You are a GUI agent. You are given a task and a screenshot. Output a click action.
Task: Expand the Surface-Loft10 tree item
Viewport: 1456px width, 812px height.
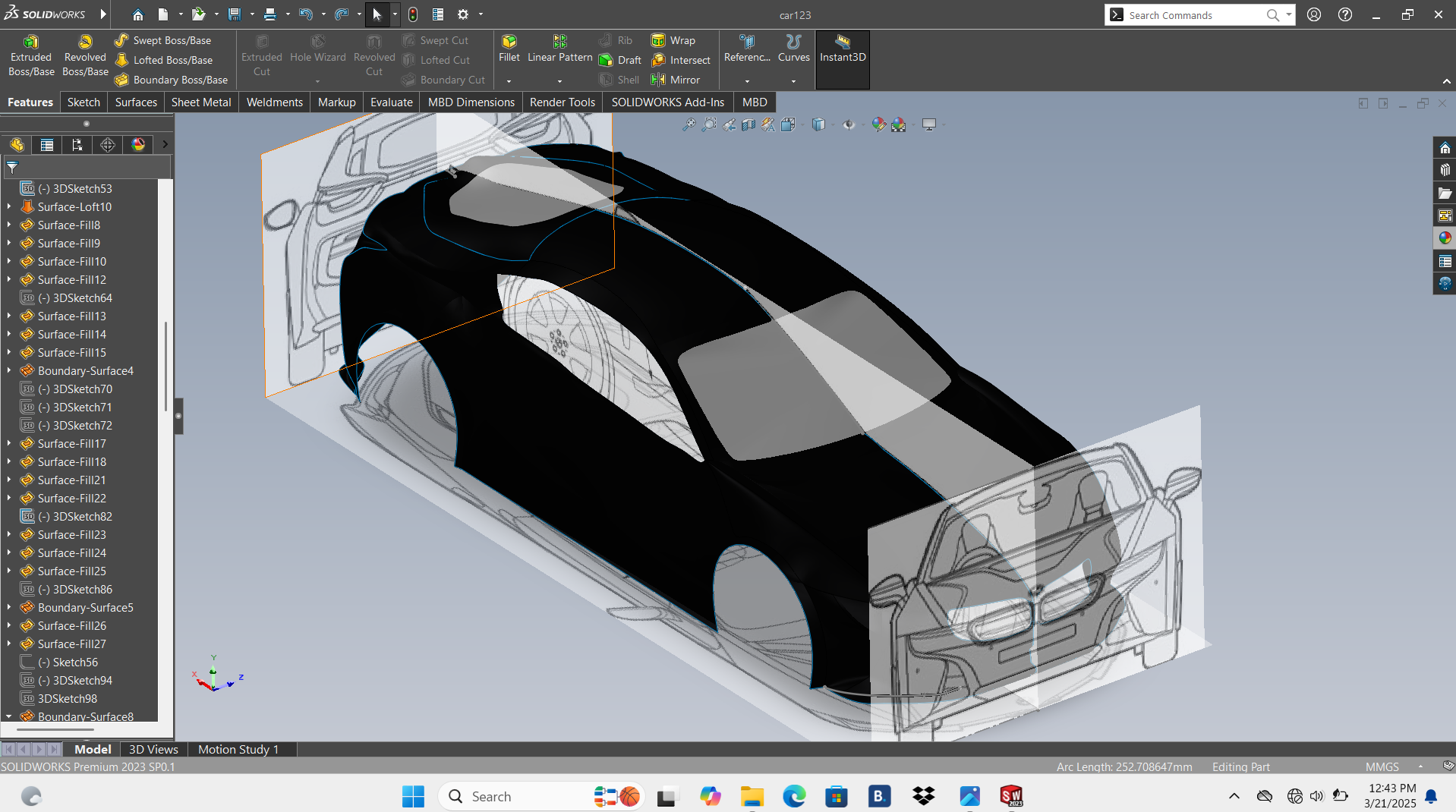click(x=8, y=206)
